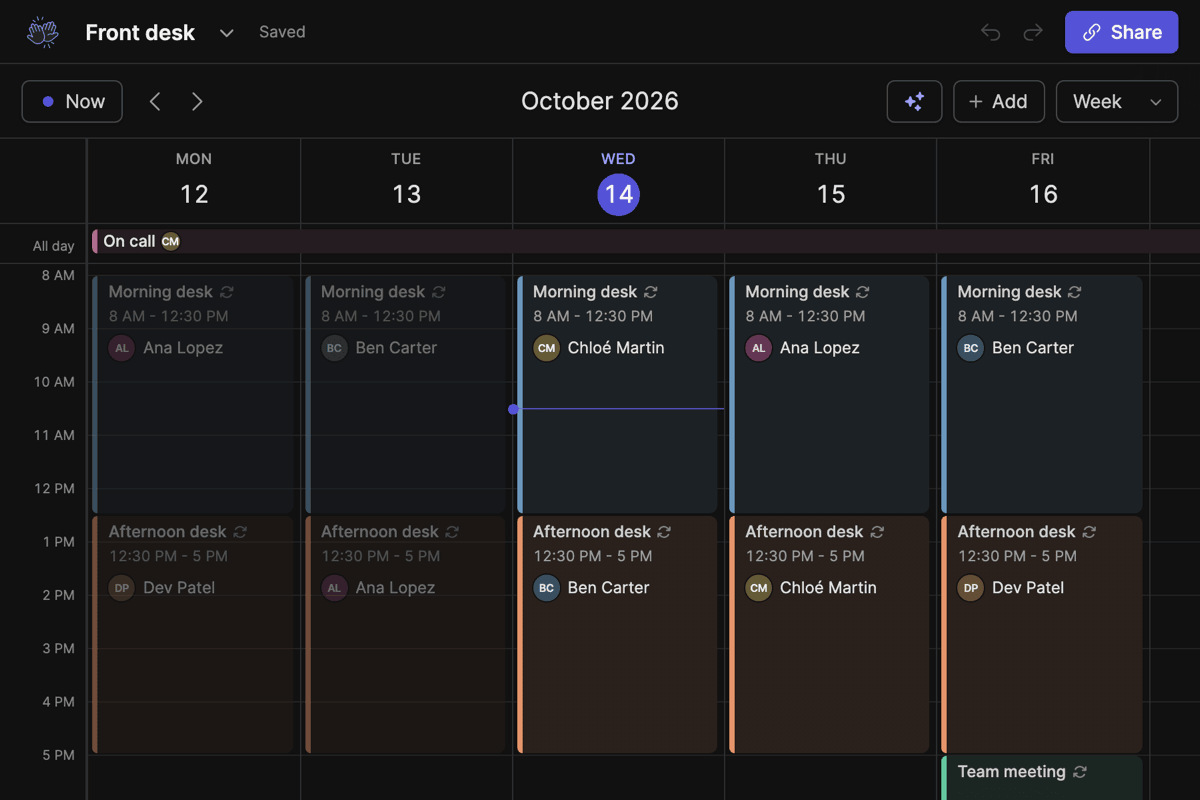
Task: Go to previous week chevron
Action: [x=155, y=101]
